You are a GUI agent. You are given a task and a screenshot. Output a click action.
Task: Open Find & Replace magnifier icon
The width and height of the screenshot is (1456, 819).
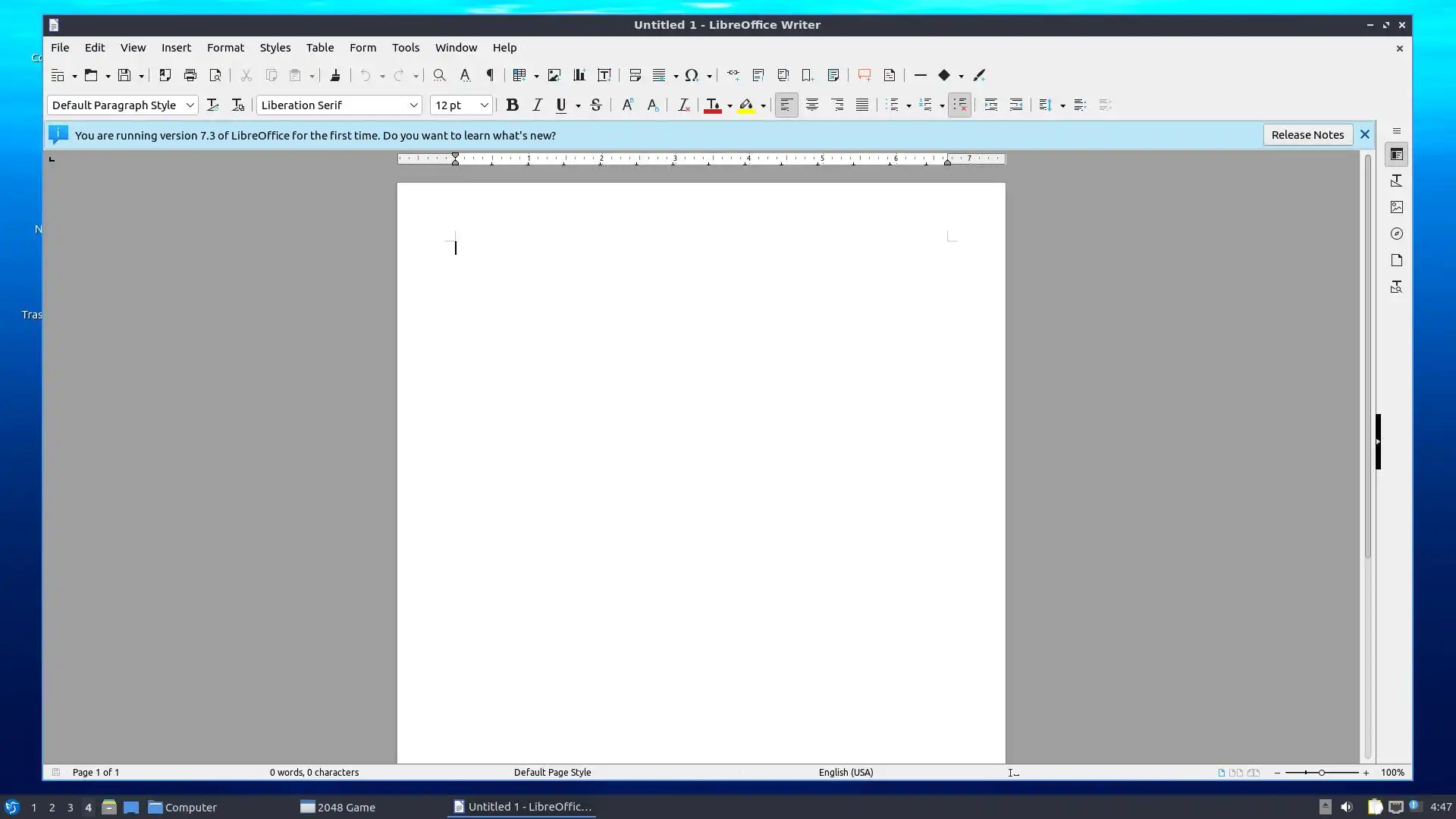pos(439,75)
